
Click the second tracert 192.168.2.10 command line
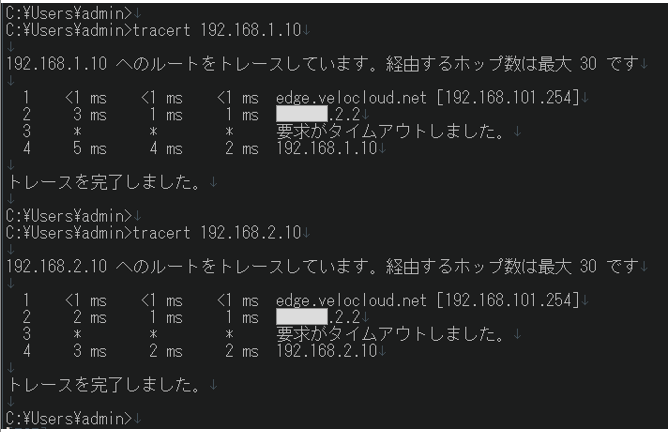154,233
